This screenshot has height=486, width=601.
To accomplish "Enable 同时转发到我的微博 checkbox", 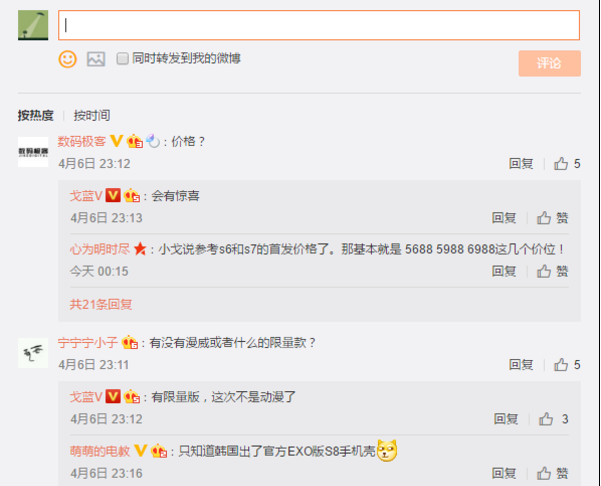I will click(x=122, y=59).
